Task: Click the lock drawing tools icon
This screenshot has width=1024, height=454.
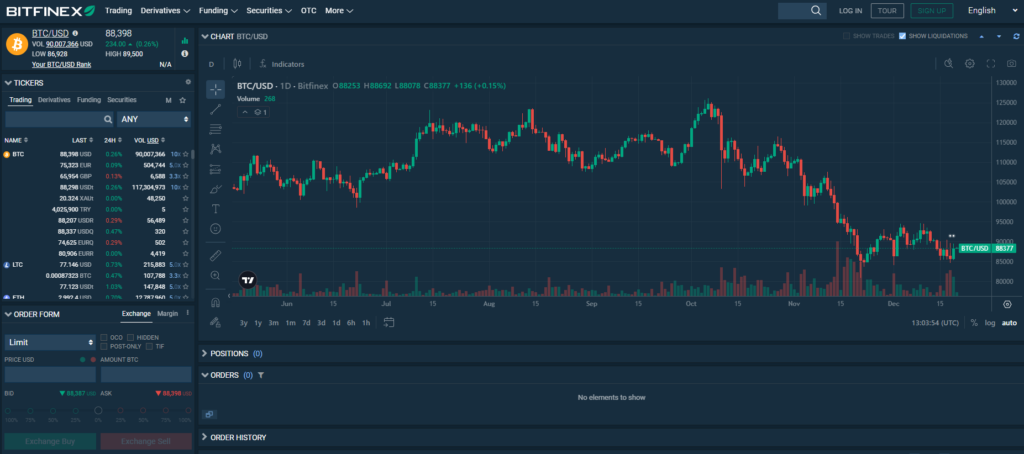Action: click(216, 322)
